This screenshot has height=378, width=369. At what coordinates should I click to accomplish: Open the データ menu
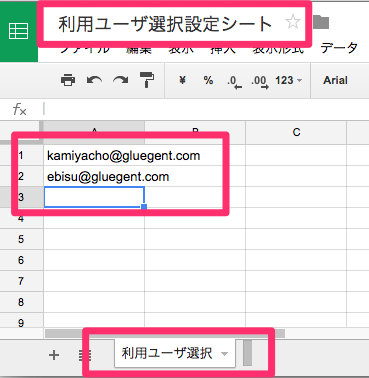coord(339,48)
